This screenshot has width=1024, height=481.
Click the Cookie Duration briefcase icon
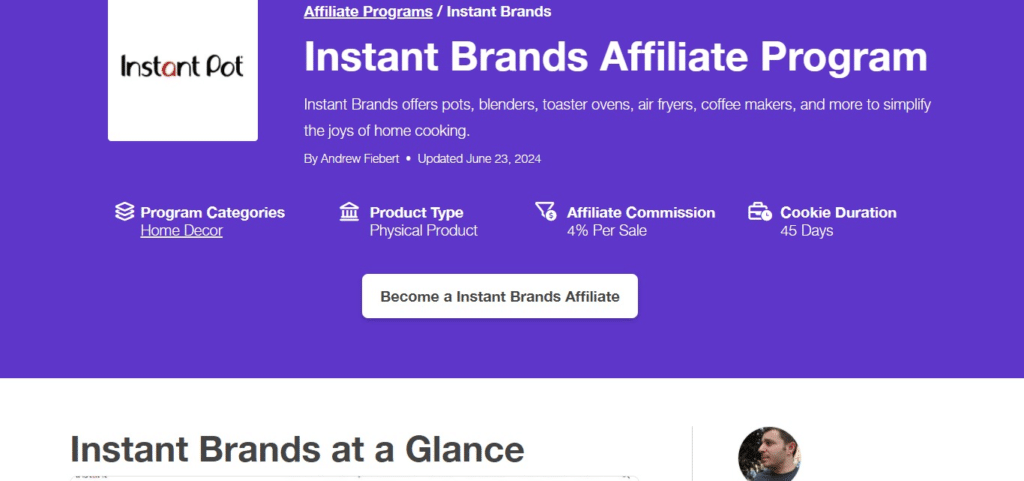click(759, 212)
